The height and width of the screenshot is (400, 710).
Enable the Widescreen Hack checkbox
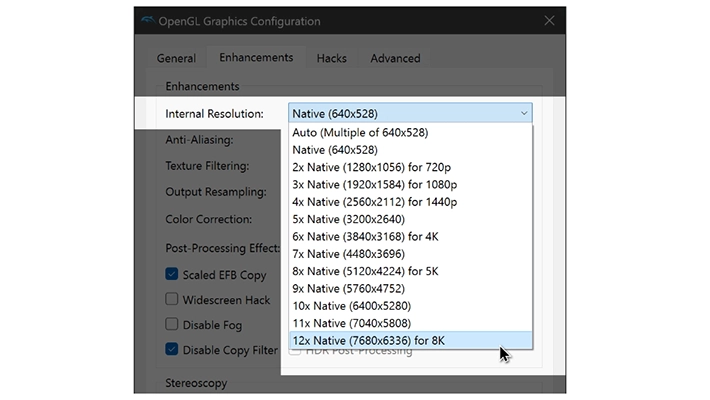pyautogui.click(x=172, y=299)
